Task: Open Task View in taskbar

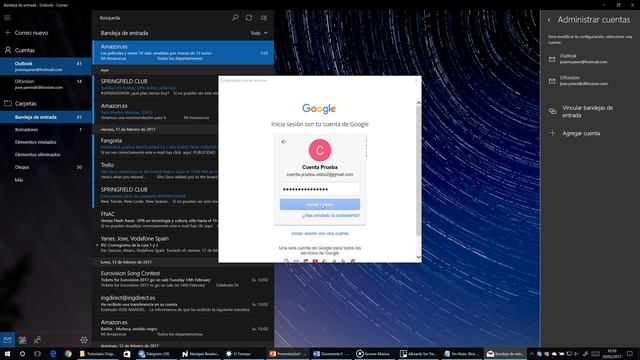Action: click(x=37, y=353)
